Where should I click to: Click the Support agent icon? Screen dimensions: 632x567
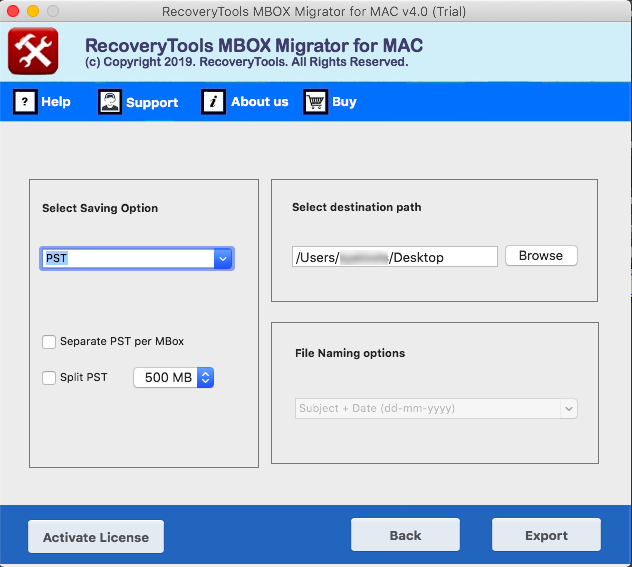[x=110, y=102]
